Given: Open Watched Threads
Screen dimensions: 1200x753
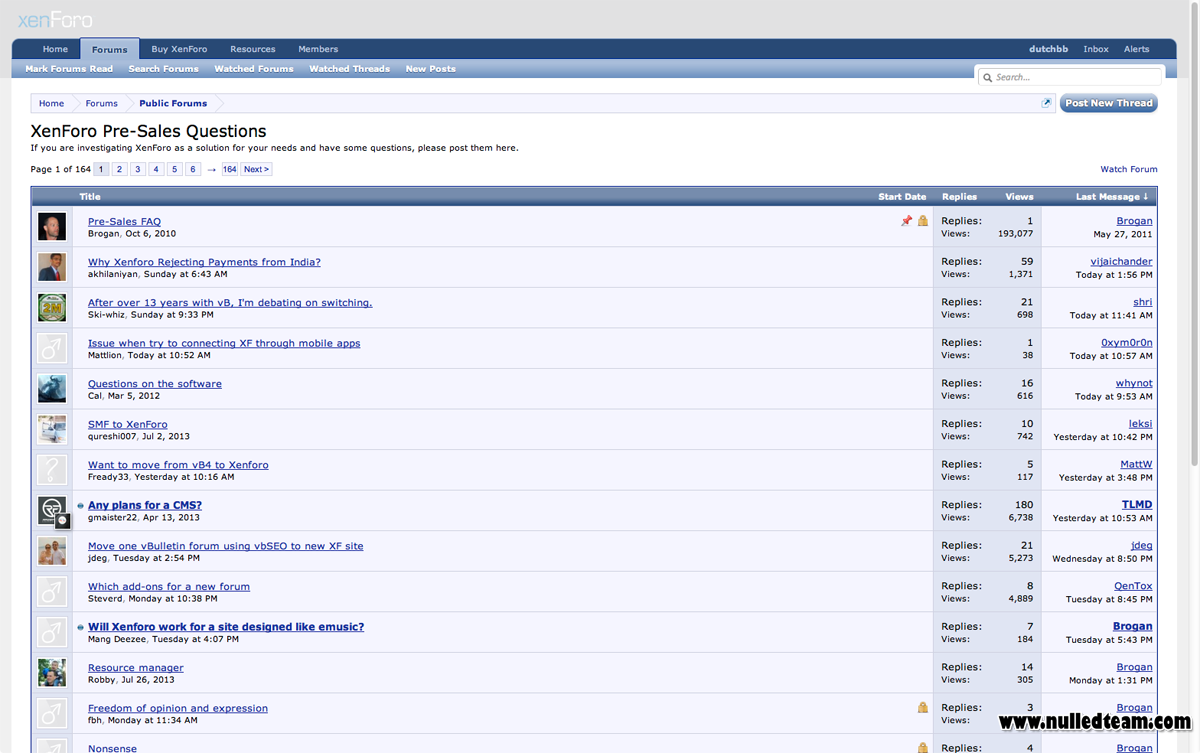Looking at the screenshot, I should tap(349, 69).
